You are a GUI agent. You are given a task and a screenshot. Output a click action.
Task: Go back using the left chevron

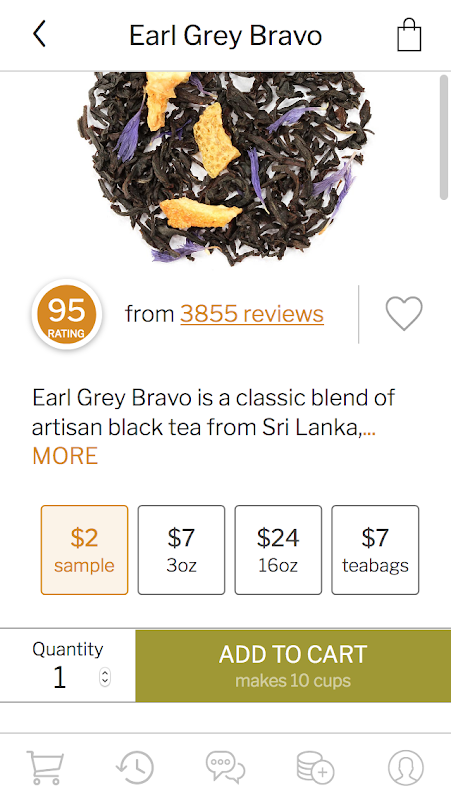click(39, 35)
